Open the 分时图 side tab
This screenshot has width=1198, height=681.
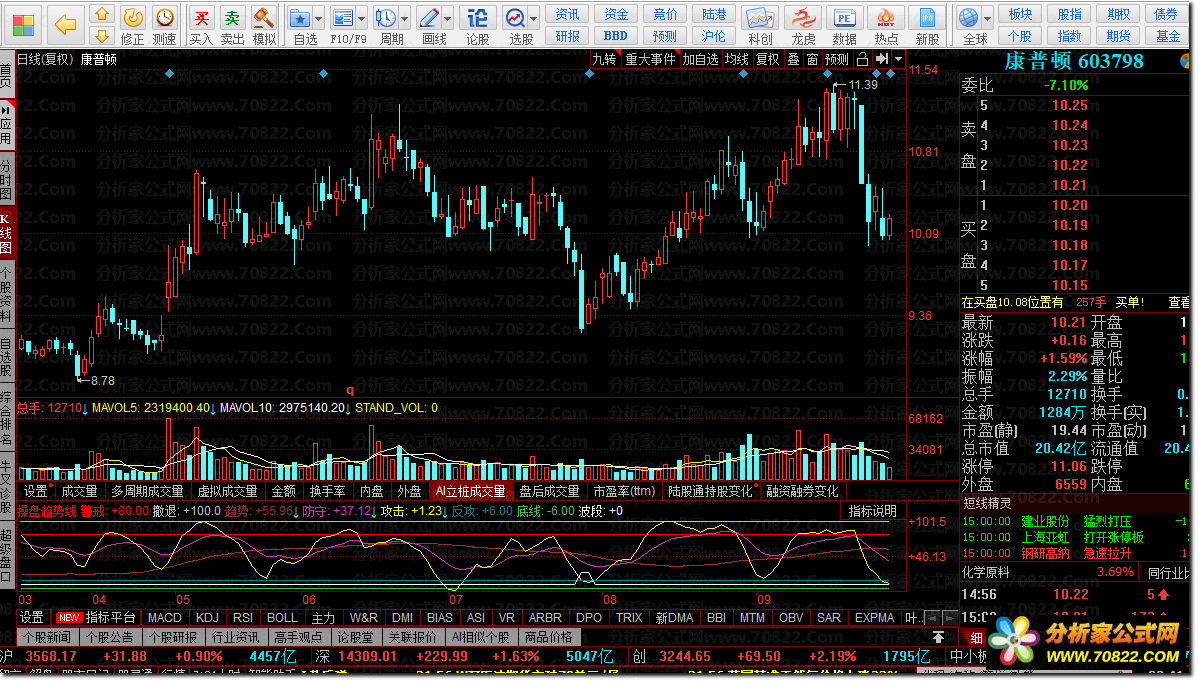click(x=6, y=180)
